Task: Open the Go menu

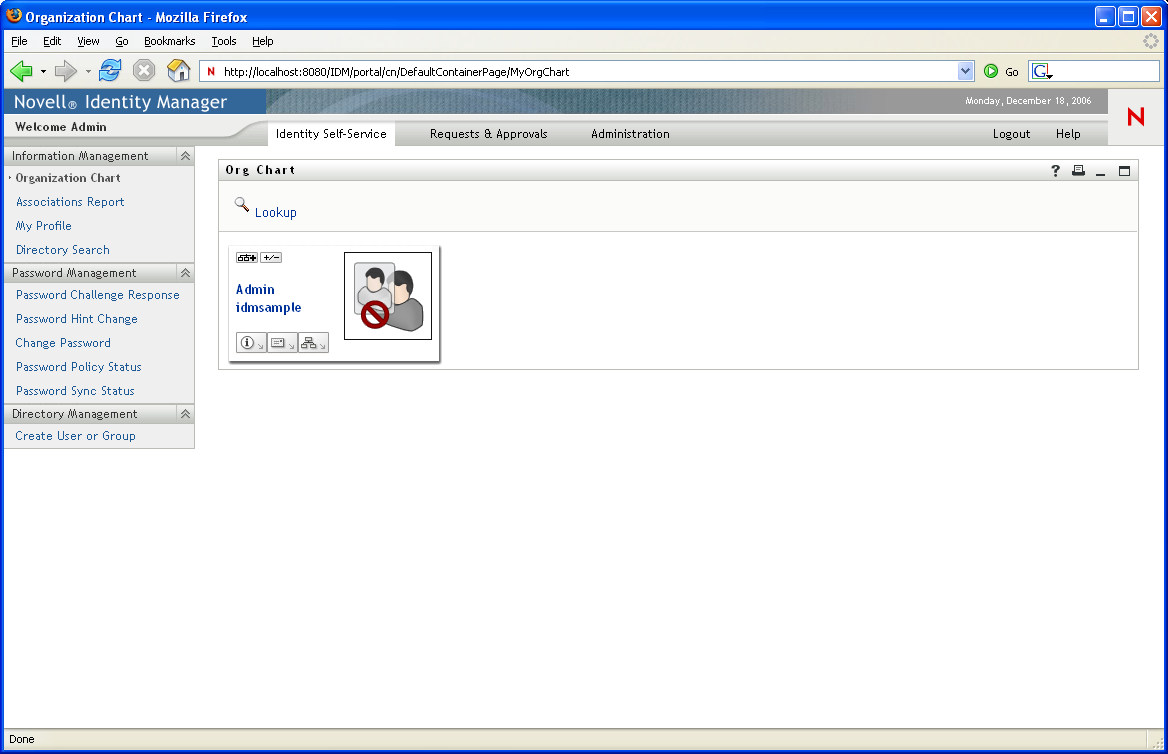Action: [x=122, y=41]
